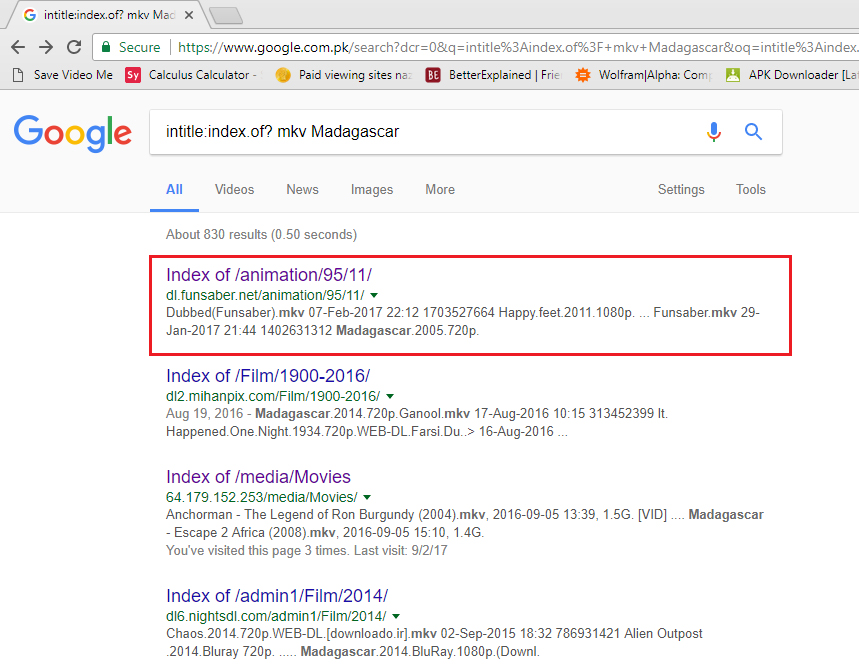
Task: Open the Calculus Calculator bookmark
Action: point(194,74)
